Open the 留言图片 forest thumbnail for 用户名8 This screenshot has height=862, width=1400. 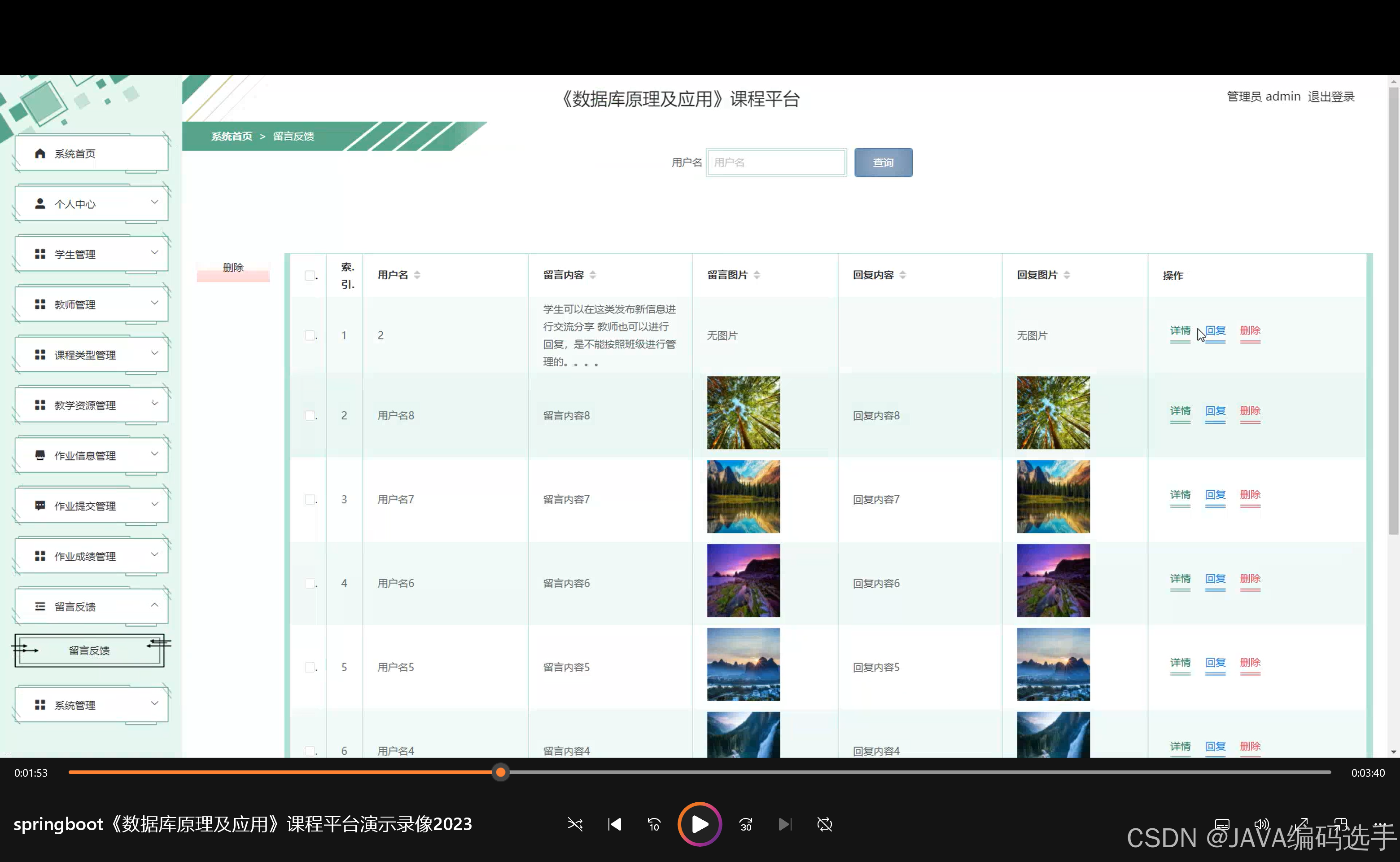(744, 413)
